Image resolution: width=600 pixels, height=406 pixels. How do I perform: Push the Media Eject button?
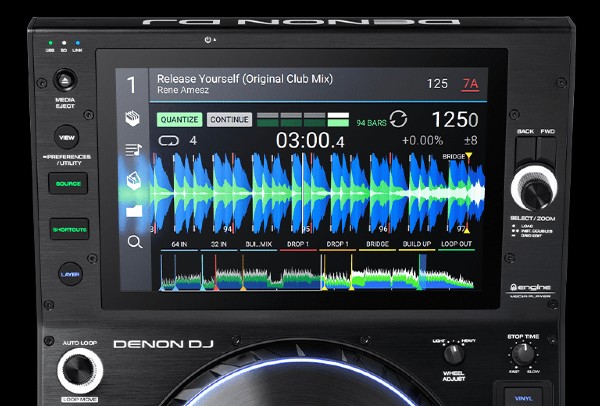point(65,80)
